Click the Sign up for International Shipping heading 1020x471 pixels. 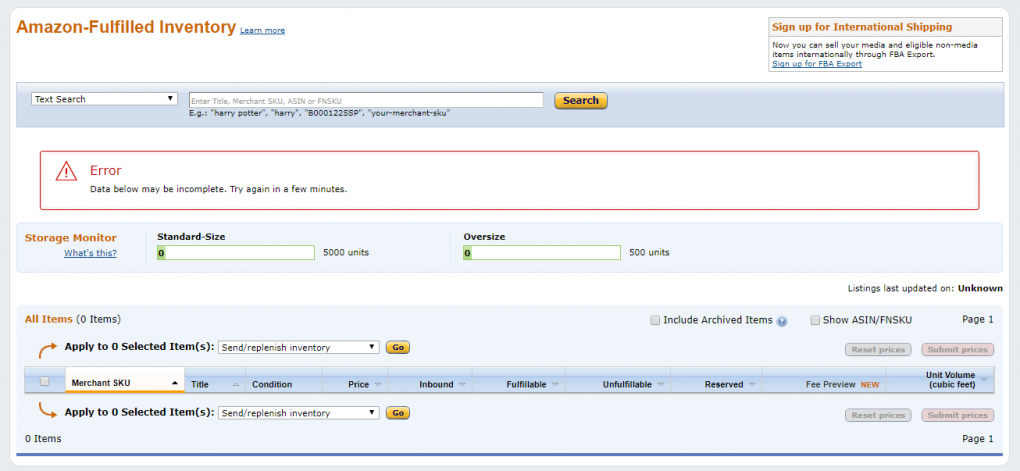point(862,27)
